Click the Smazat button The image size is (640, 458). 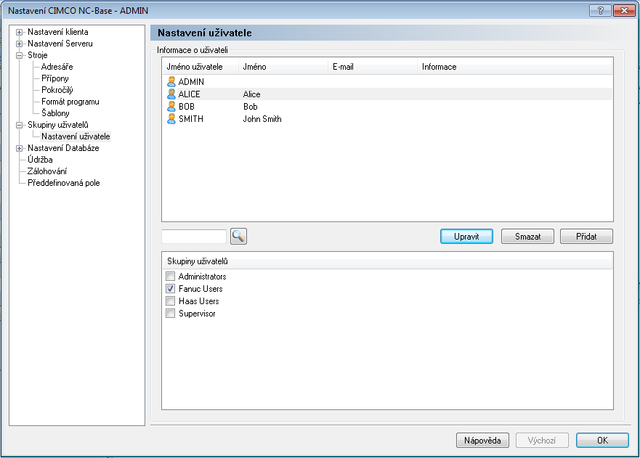point(527,236)
